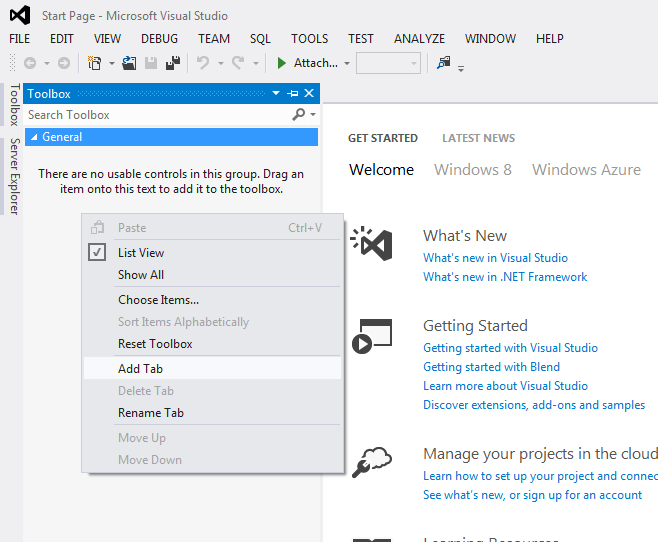This screenshot has height=542, width=658.
Task: Select Rename Tab in context menu
Action: [212, 412]
